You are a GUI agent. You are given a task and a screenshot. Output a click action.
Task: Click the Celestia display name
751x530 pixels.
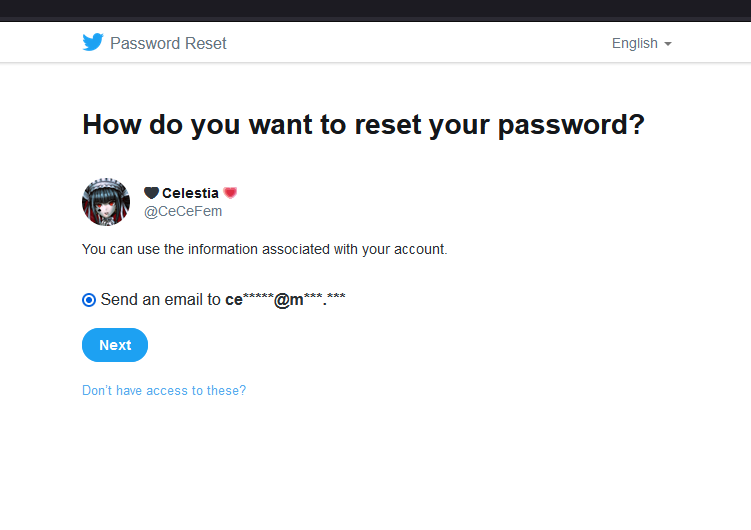coord(190,193)
